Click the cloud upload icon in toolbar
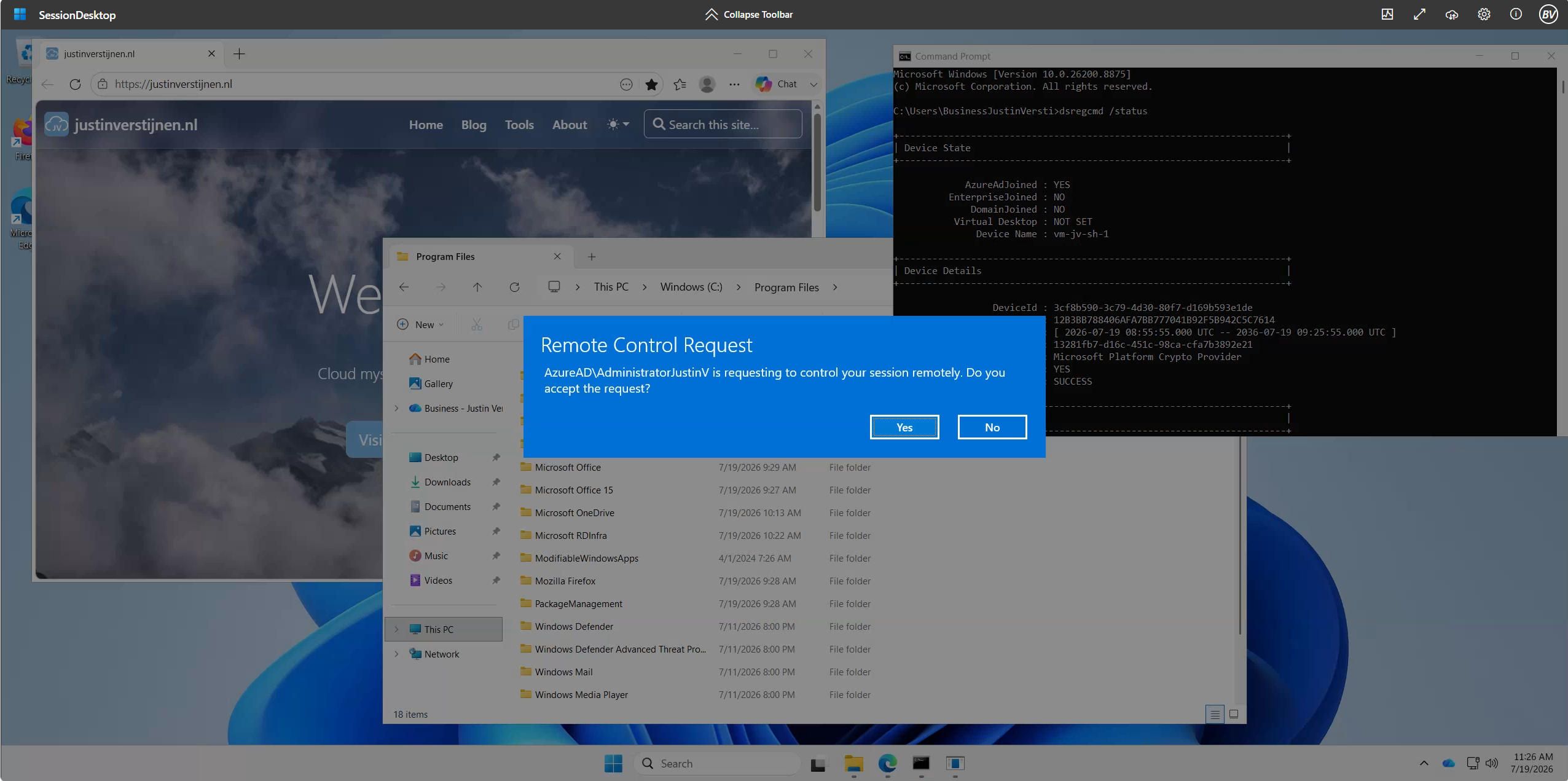This screenshot has height=781, width=1568. click(1451, 14)
